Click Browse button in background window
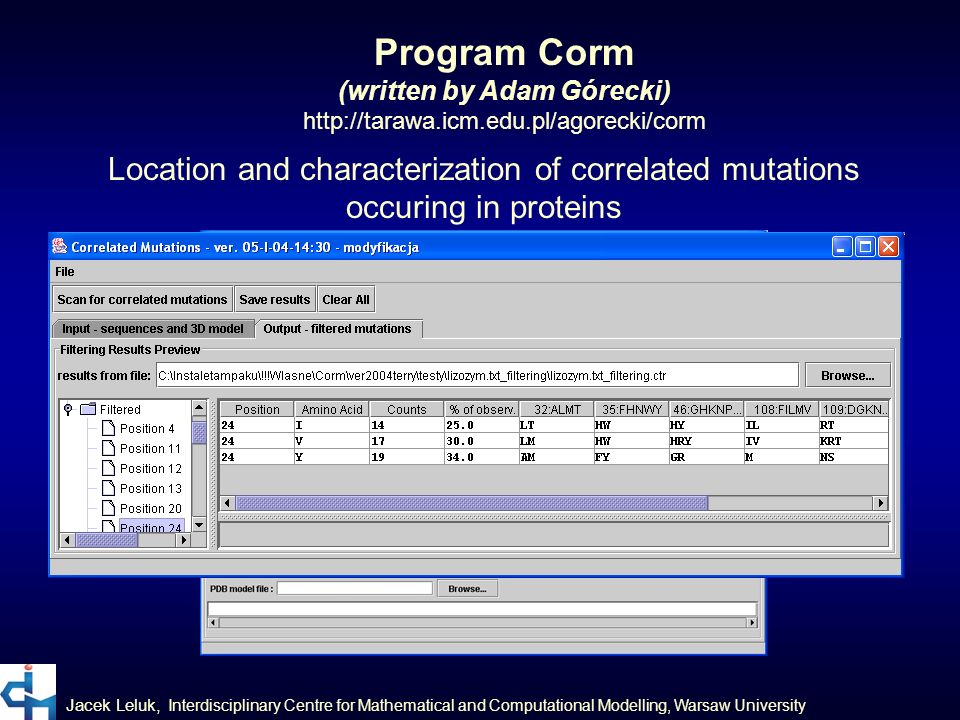960x720 pixels. coord(467,588)
